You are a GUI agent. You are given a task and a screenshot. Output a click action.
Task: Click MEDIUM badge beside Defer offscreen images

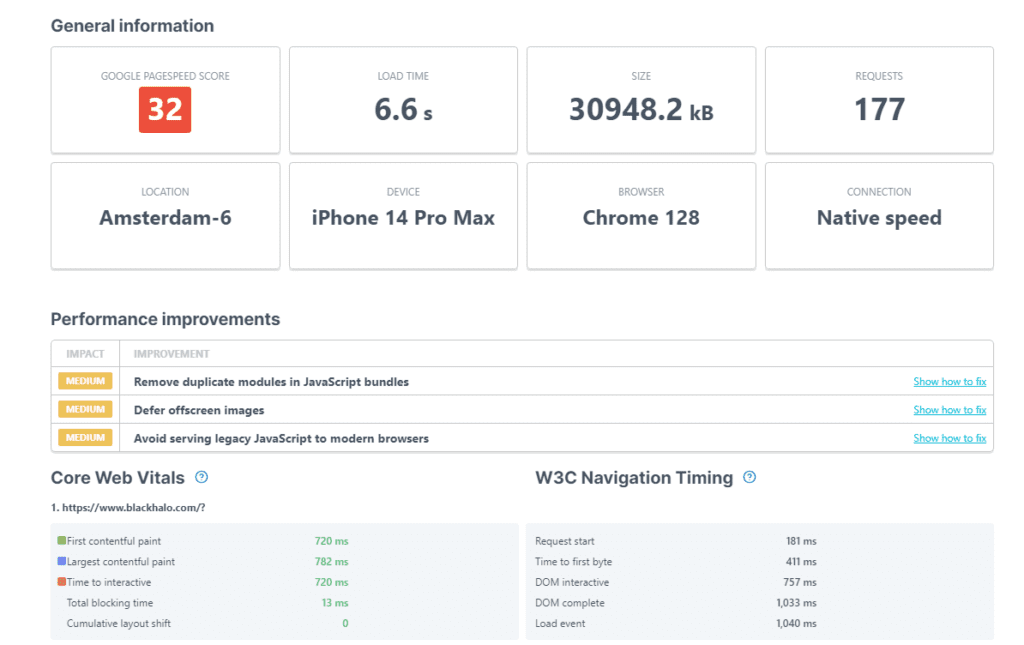pos(84,409)
